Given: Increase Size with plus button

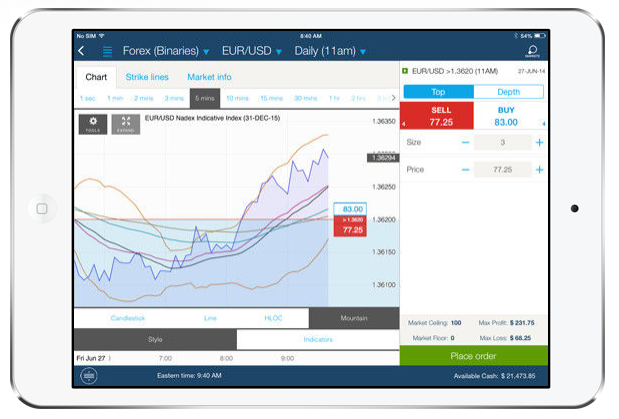Looking at the screenshot, I should 540,143.
